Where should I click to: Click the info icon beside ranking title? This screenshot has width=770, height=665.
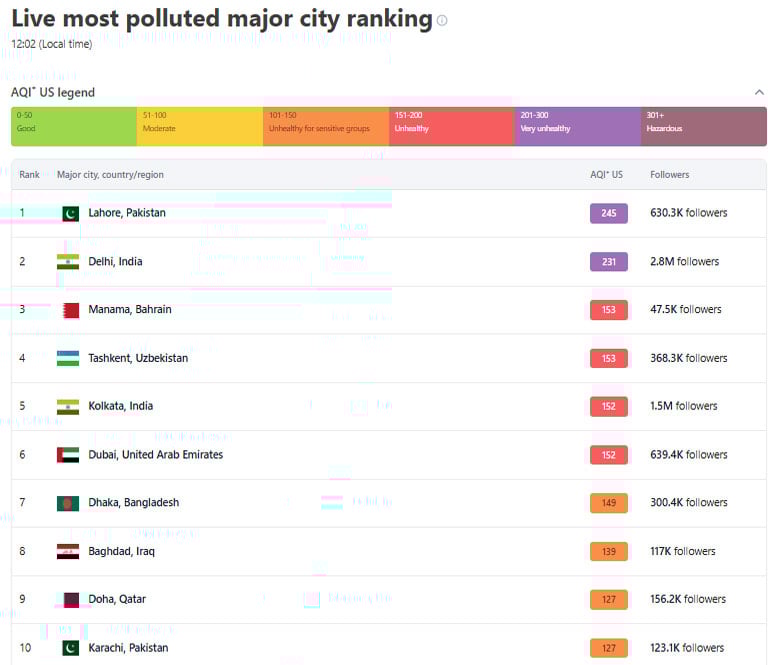[442, 20]
